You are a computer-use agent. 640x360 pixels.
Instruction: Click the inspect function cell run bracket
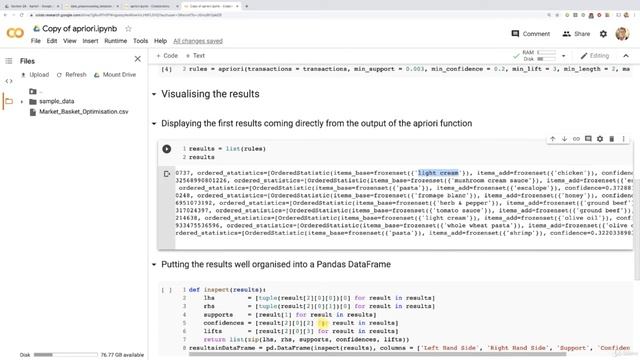[166, 290]
